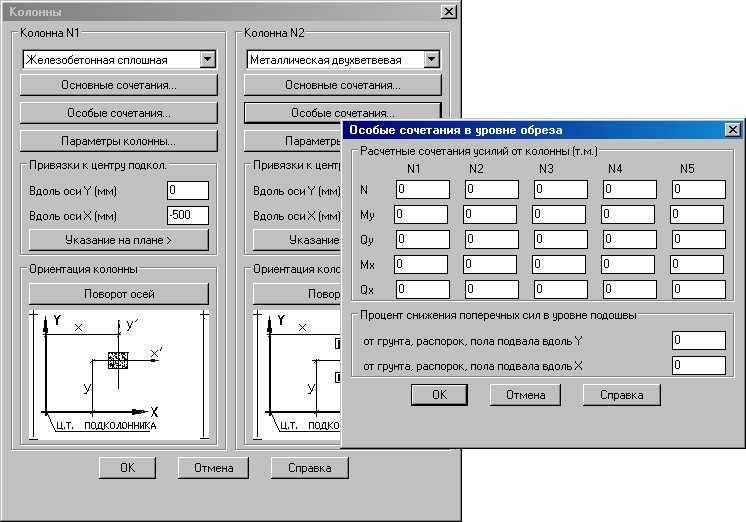Edit the Qy value for combination N3
Viewport: 746px width, 522px height.
click(561, 239)
